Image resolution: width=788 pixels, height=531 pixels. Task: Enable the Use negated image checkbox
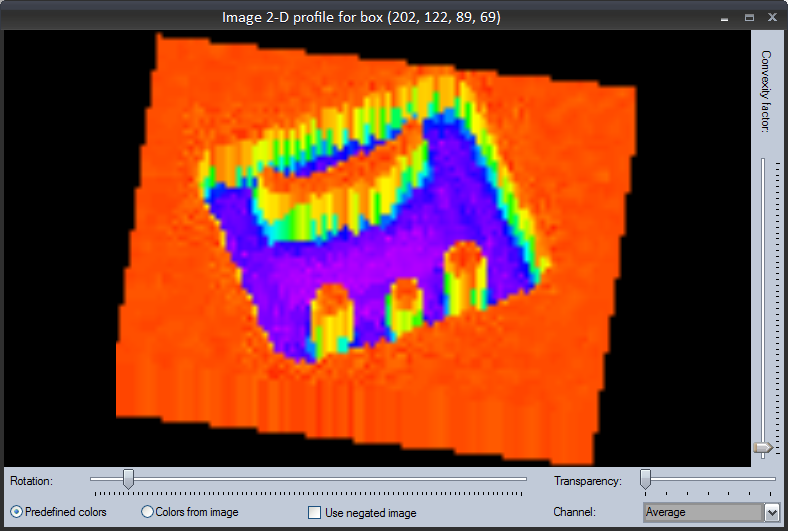[315, 513]
